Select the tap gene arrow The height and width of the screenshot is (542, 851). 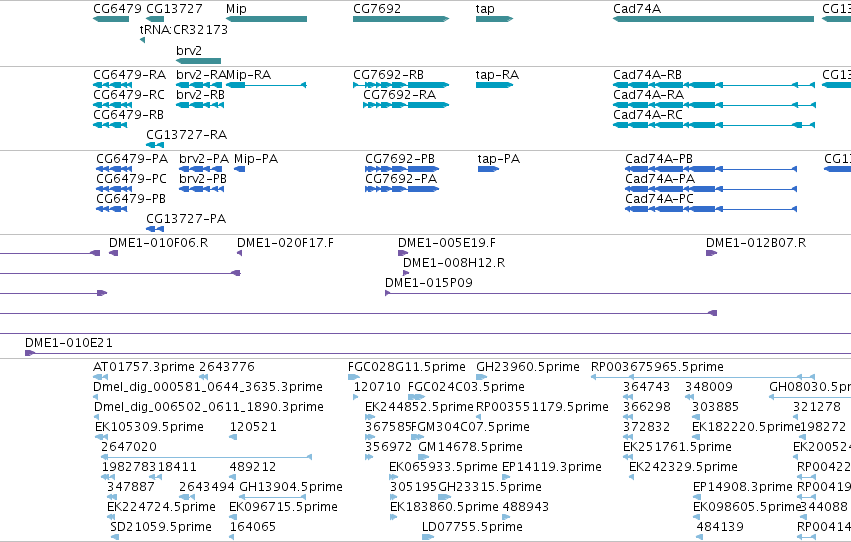click(x=494, y=19)
